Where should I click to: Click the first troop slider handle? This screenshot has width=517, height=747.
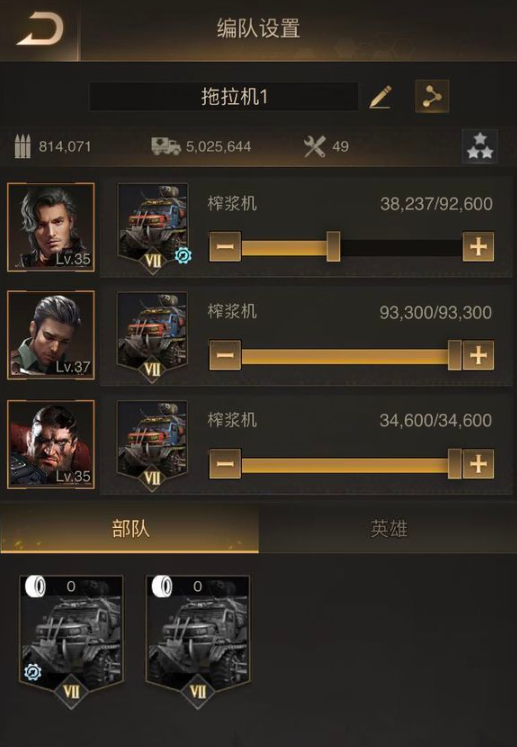coord(334,246)
